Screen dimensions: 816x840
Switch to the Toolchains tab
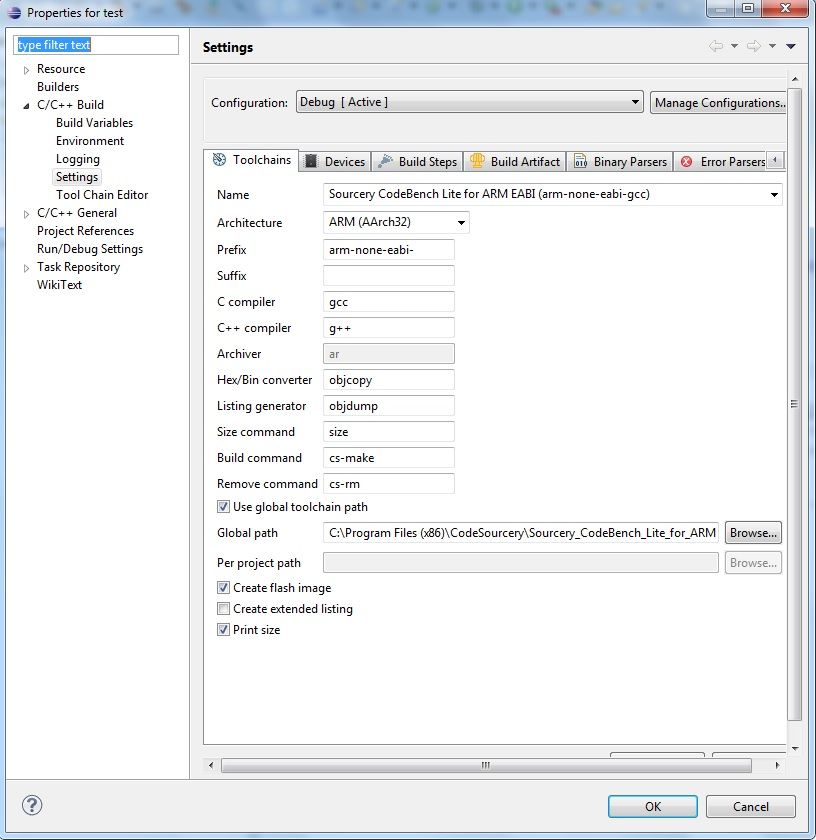pyautogui.click(x=251, y=160)
